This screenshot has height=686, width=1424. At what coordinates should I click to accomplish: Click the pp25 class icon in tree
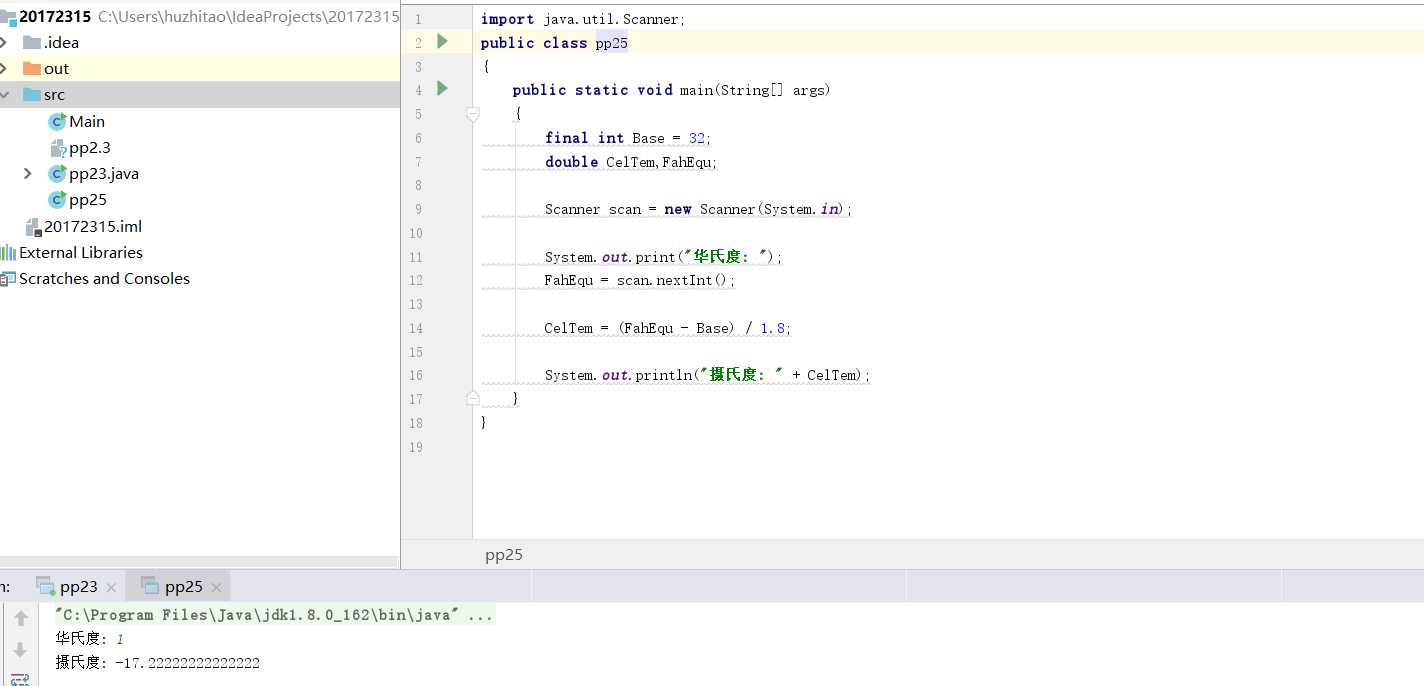(57, 199)
